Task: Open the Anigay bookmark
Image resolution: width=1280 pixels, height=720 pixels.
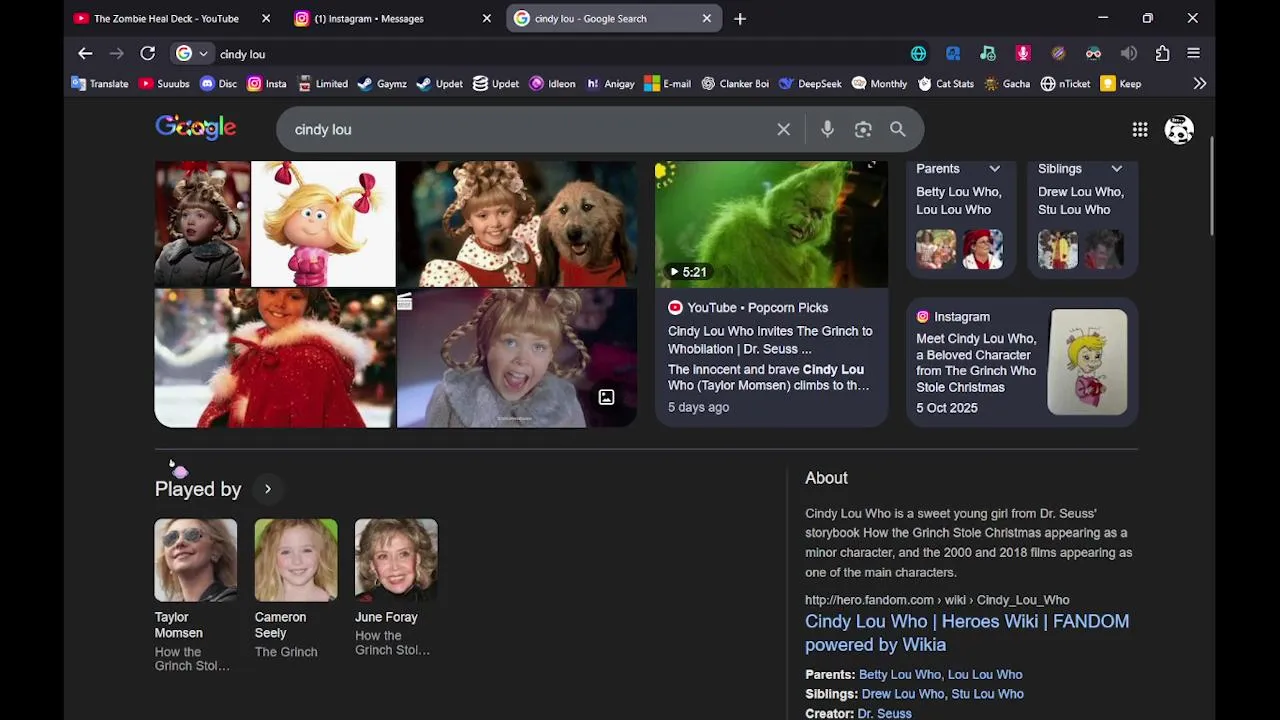Action: (610, 84)
